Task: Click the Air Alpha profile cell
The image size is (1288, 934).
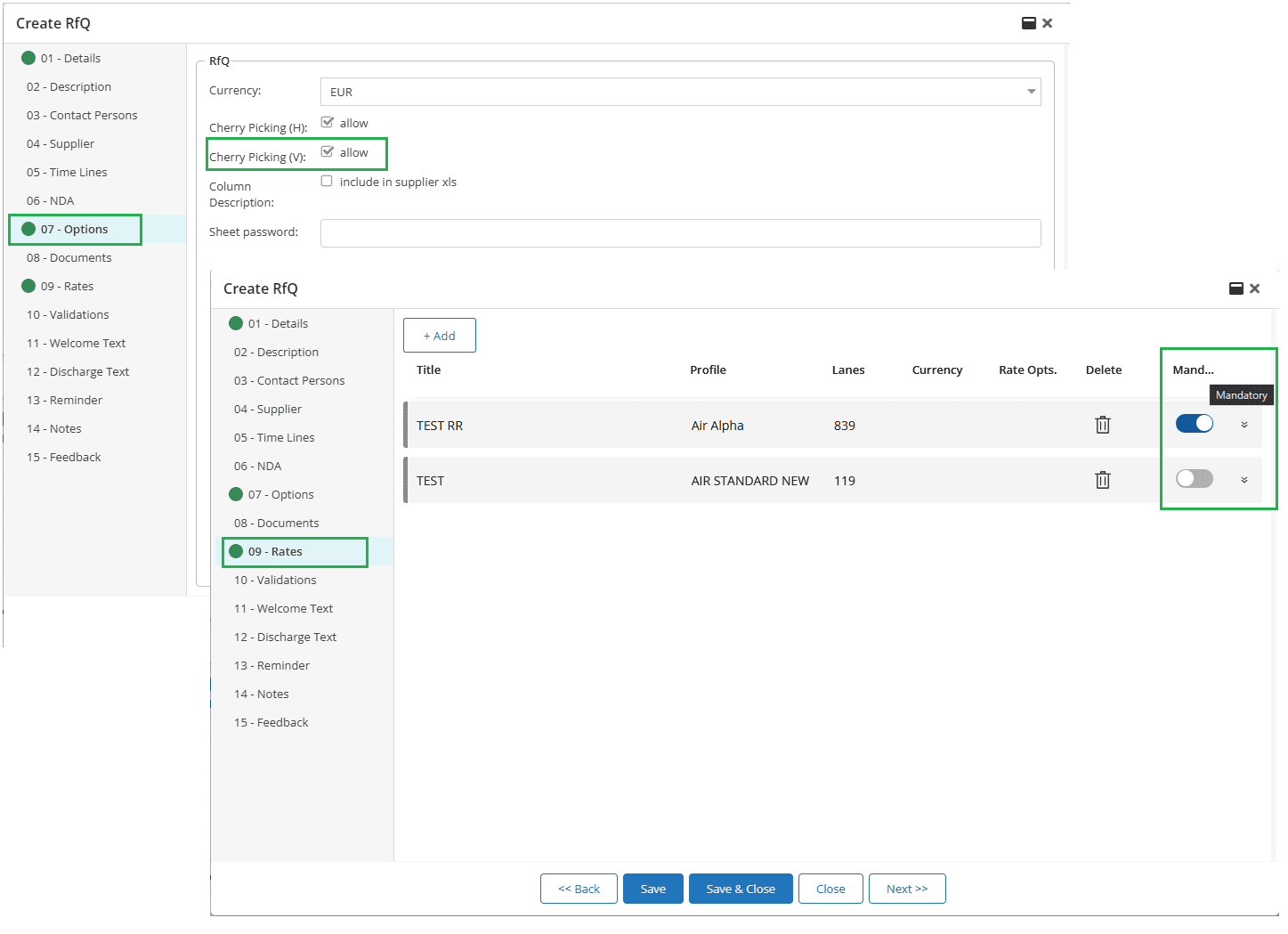Action: click(717, 426)
